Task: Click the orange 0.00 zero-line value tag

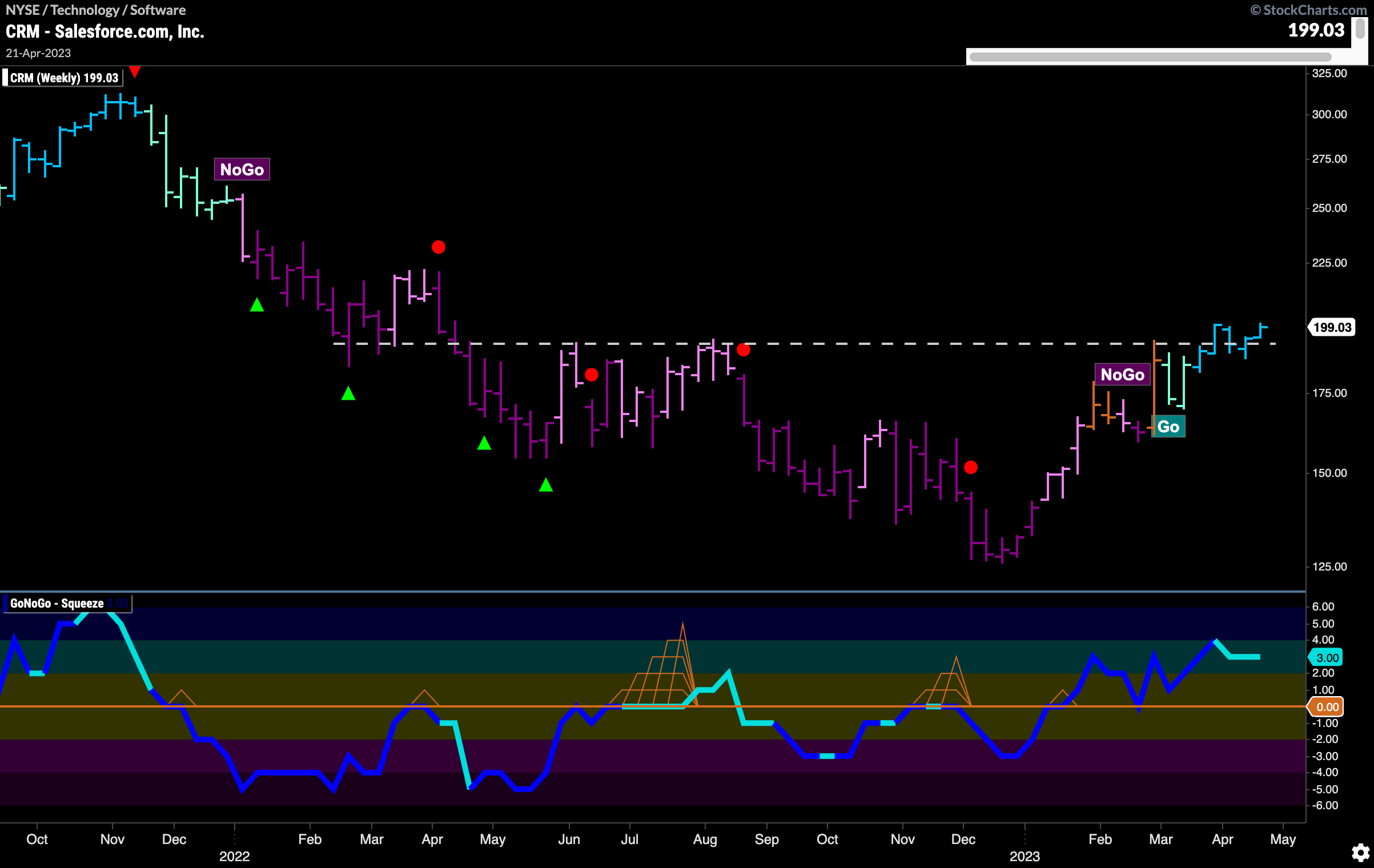Action: pyautogui.click(x=1326, y=707)
